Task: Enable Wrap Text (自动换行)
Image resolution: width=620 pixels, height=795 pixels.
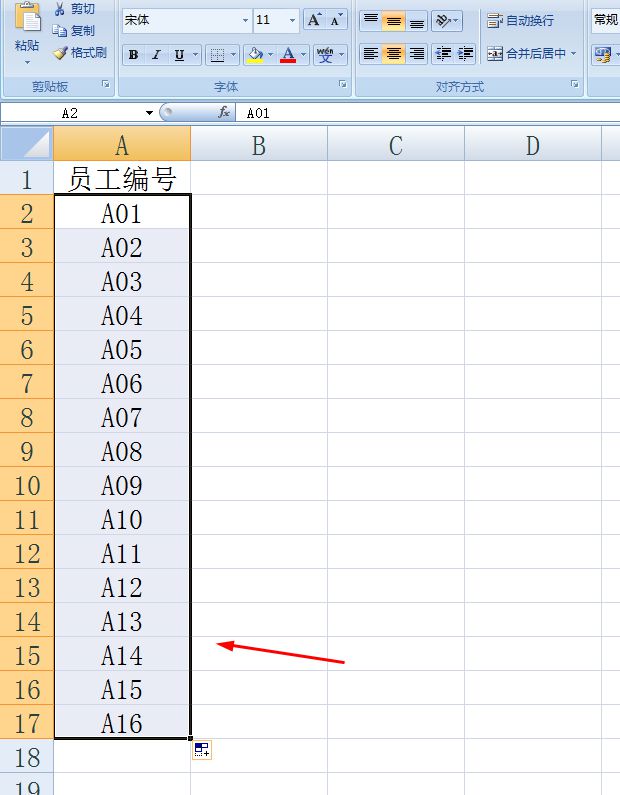Action: (x=520, y=20)
